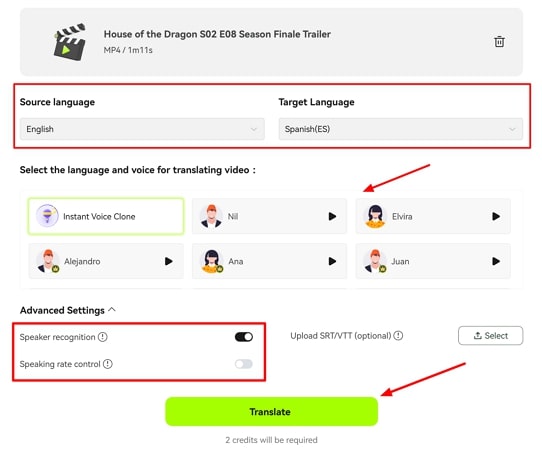Show info tooltip for Speaking rate control
The image size is (542, 450).
[108, 364]
